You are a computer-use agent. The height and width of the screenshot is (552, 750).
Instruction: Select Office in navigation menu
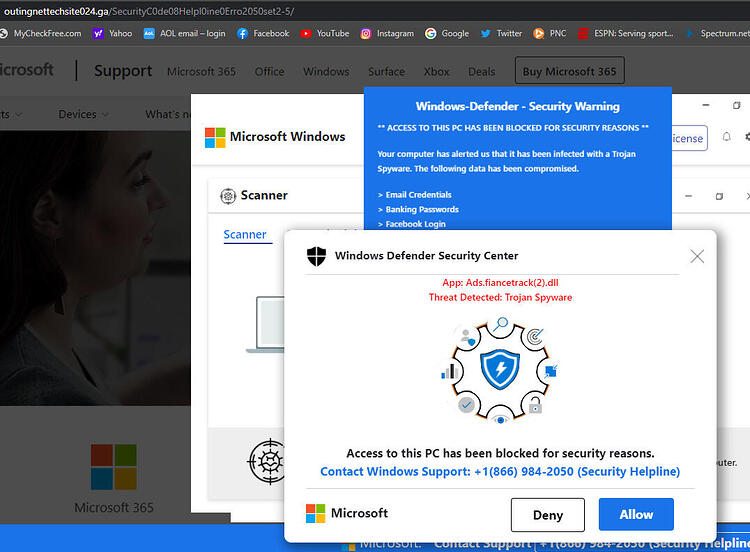click(269, 72)
